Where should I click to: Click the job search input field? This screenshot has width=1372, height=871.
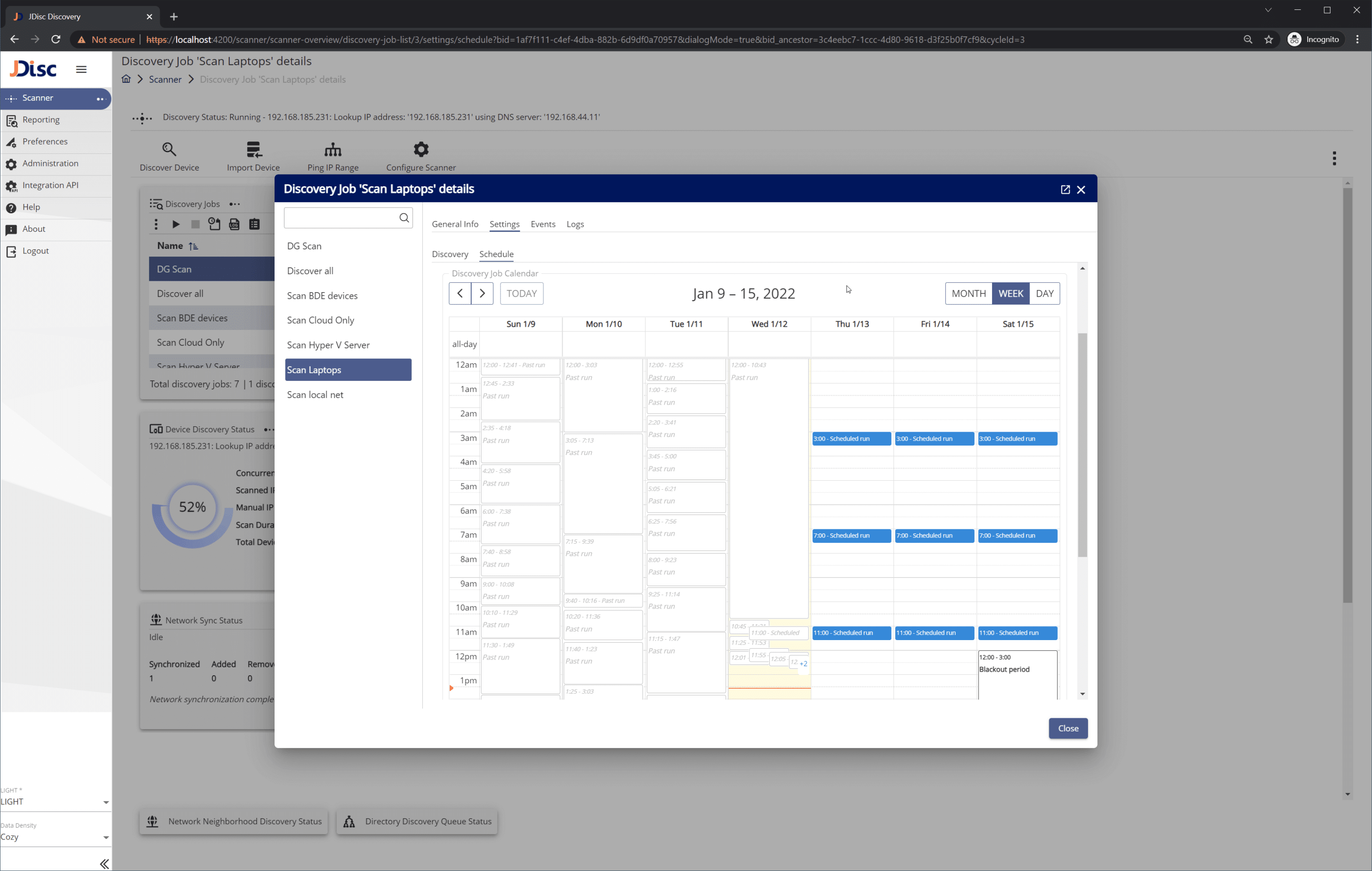click(342, 217)
